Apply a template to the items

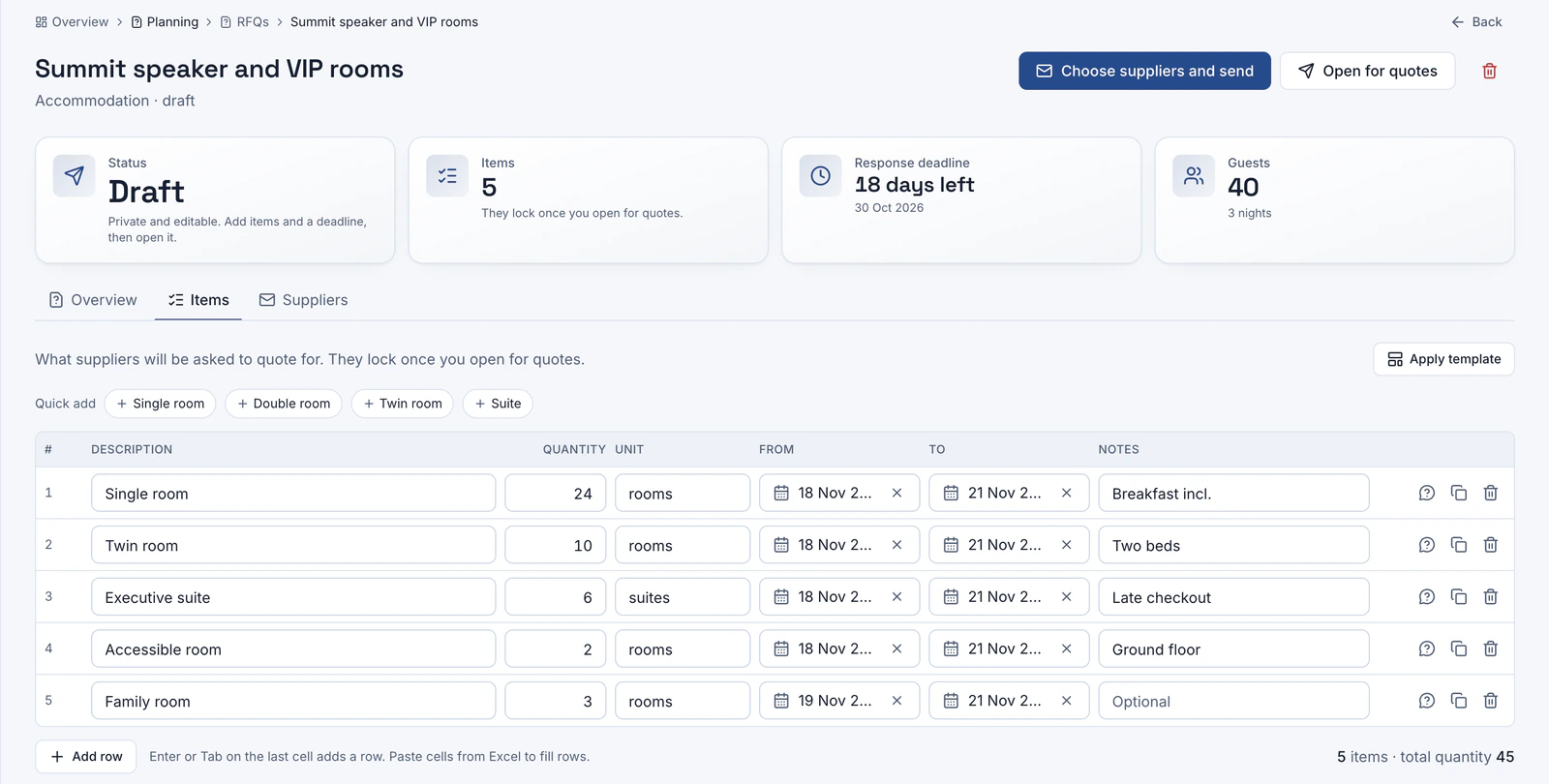coord(1443,359)
